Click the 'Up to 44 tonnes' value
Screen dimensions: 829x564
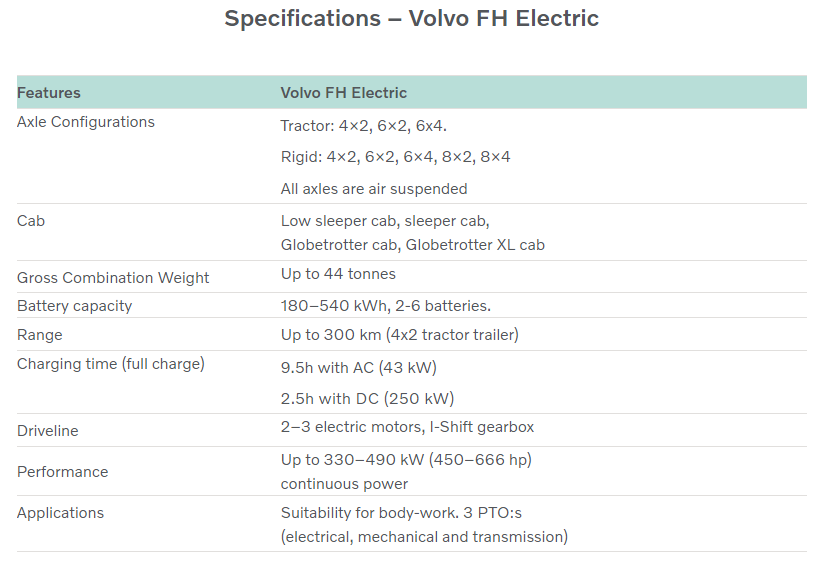pos(338,274)
